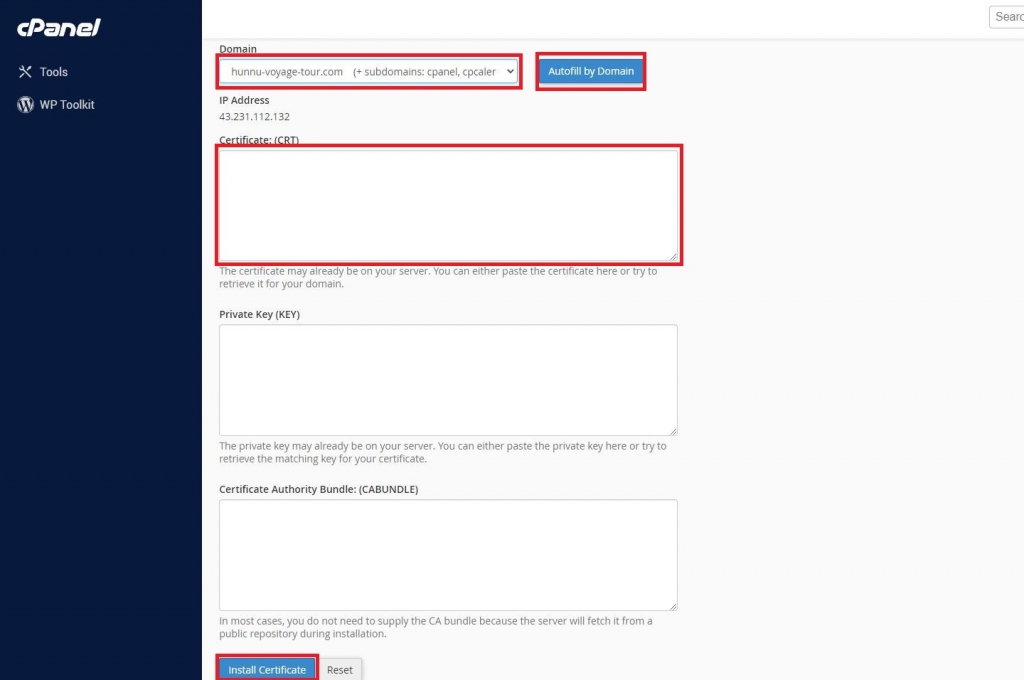This screenshot has width=1024, height=680.
Task: Click the Autofill by Domain button
Action: pos(590,71)
